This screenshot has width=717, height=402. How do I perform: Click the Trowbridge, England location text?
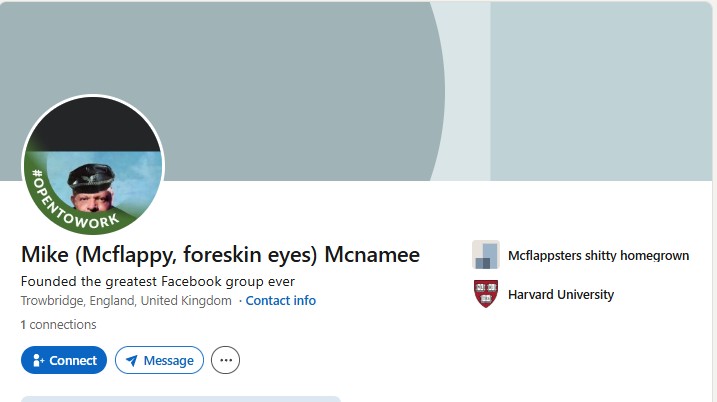126,301
